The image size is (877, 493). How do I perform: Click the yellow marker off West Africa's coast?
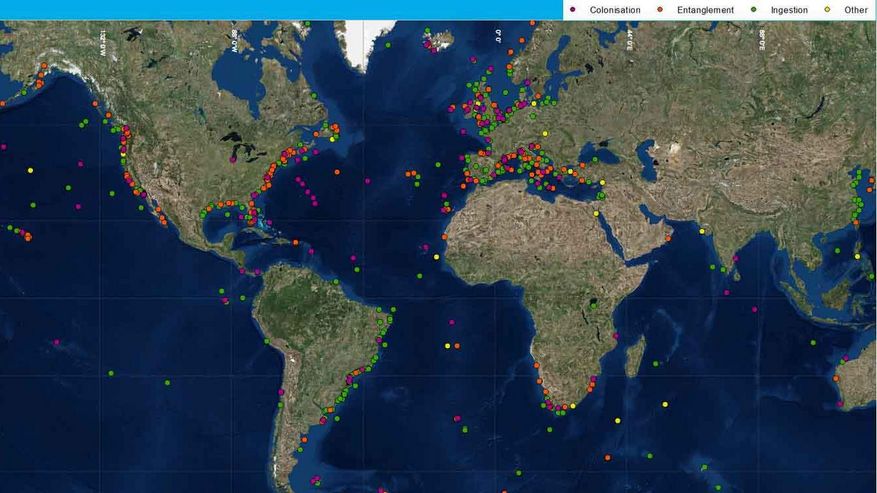click(x=436, y=257)
